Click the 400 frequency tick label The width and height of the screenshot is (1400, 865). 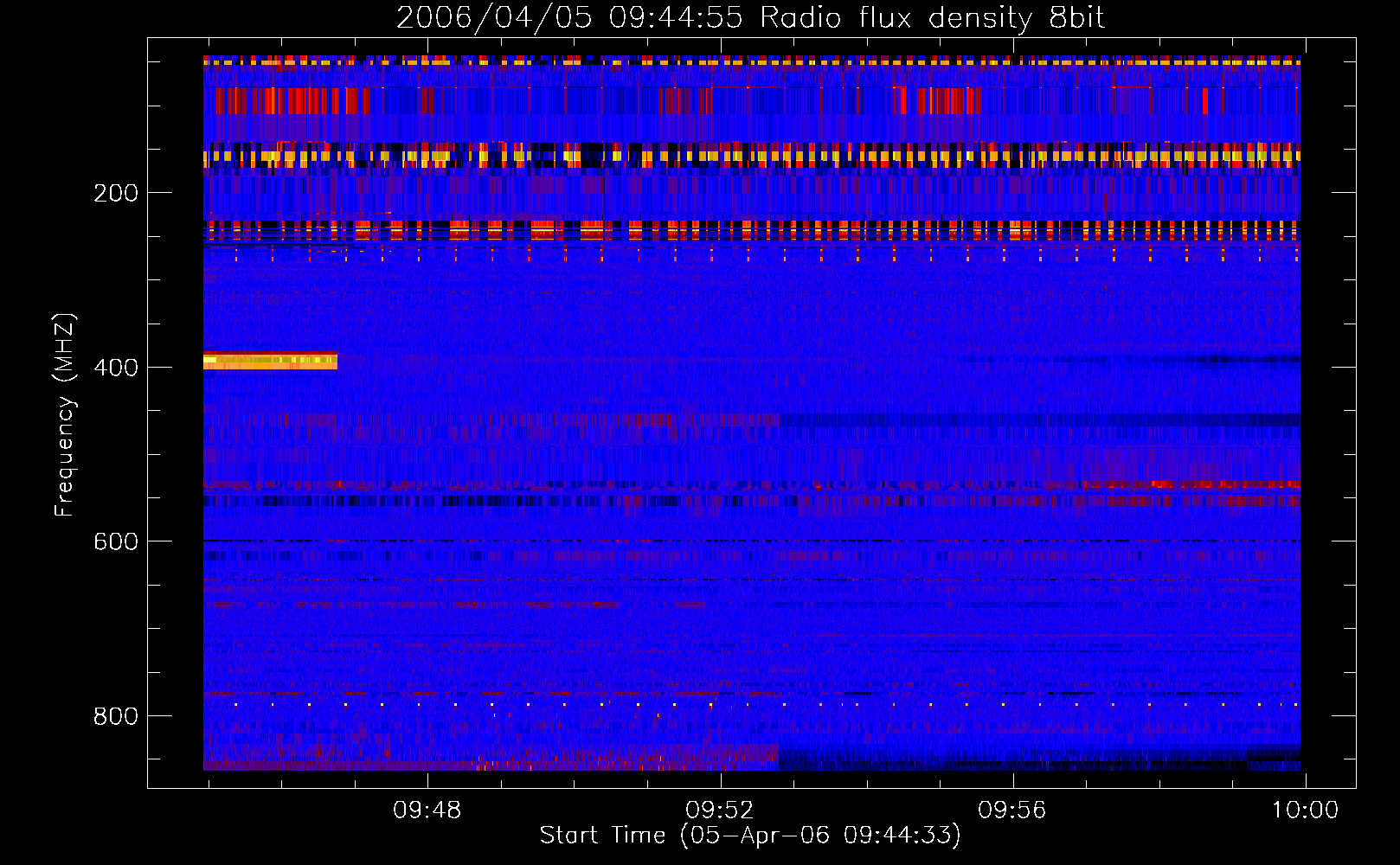(x=116, y=368)
